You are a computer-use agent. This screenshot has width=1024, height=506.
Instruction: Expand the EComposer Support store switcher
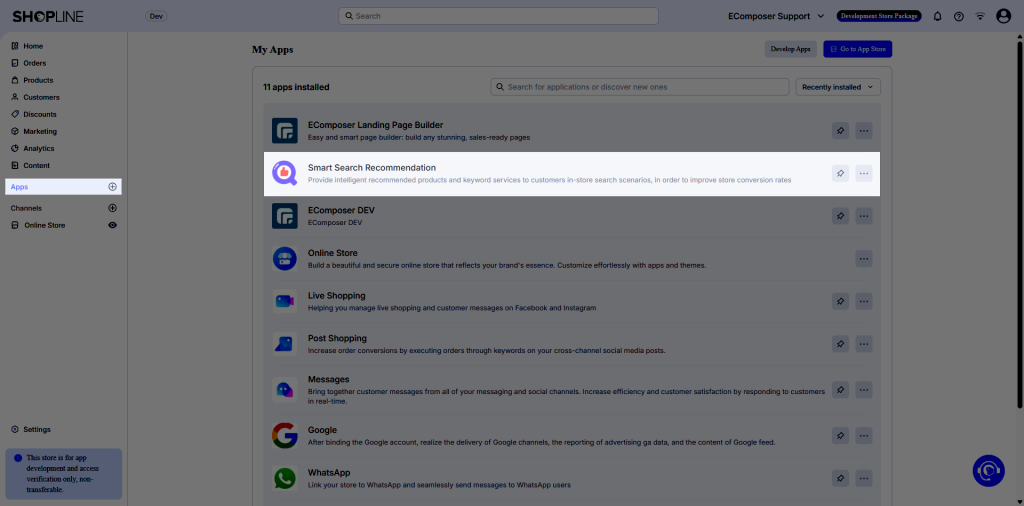click(x=776, y=16)
